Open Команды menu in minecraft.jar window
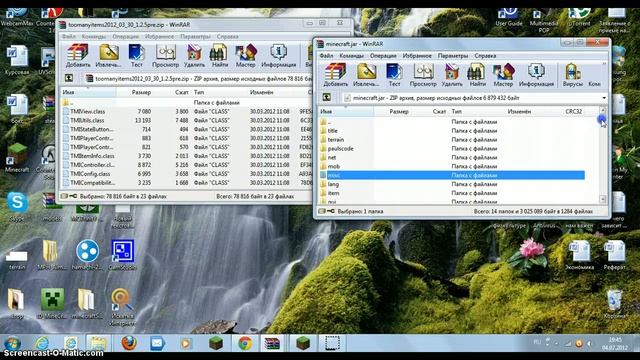Screen dimensions: 640x360 351,56
